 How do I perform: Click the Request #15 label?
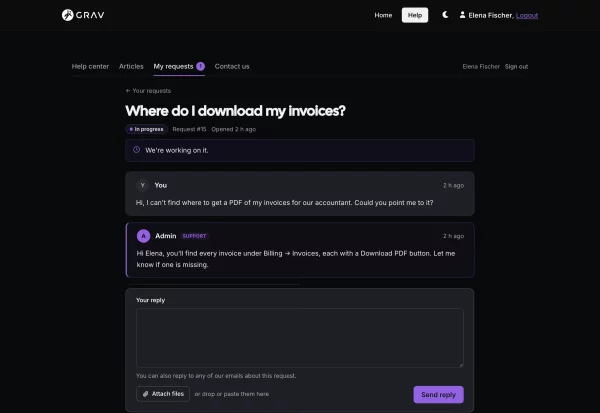(x=189, y=129)
